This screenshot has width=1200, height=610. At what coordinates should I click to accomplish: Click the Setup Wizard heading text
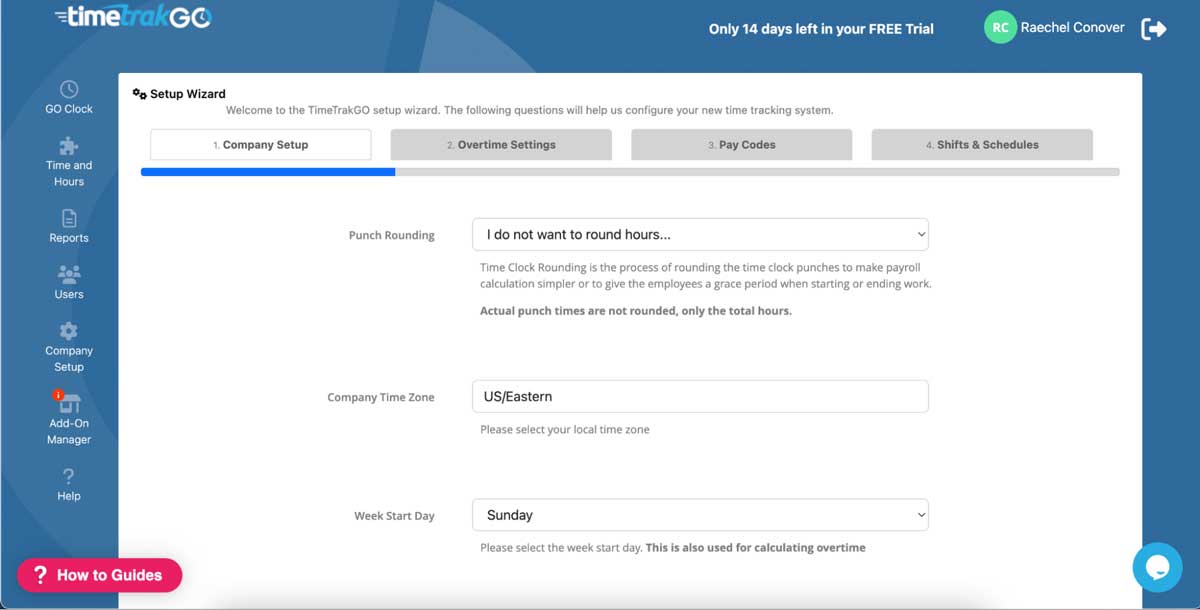[x=188, y=94]
